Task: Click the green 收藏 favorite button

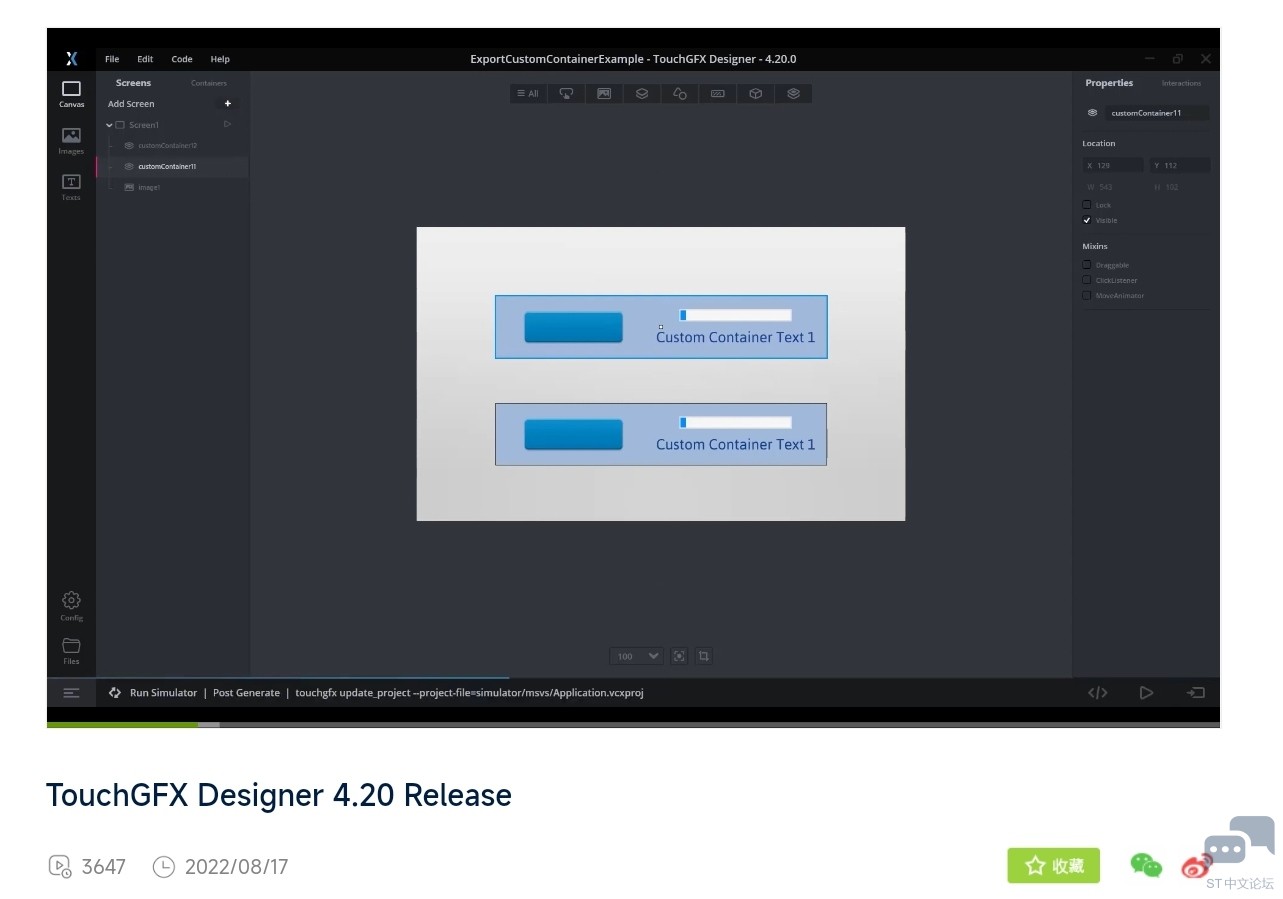Action: [1053, 866]
